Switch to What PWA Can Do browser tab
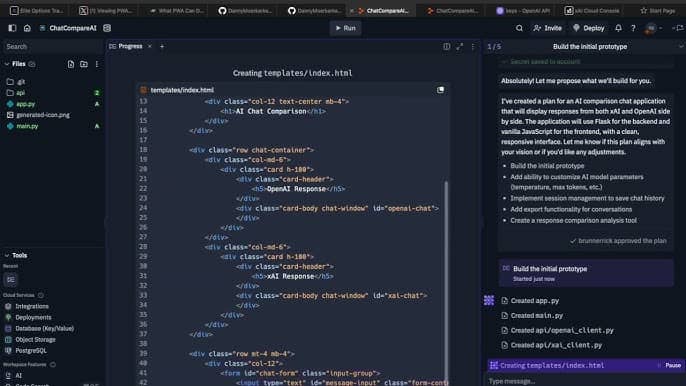Image resolution: width=686 pixels, height=386 pixels. tap(177, 11)
